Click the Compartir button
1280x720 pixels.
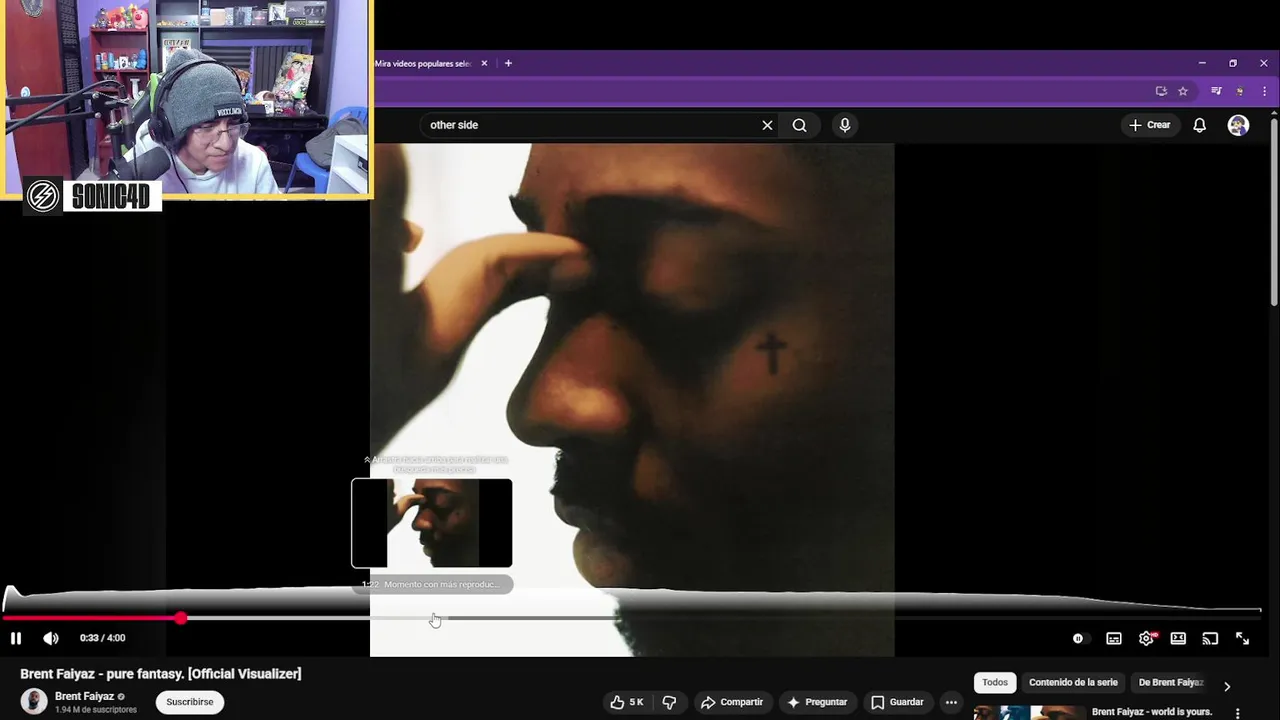pos(732,702)
